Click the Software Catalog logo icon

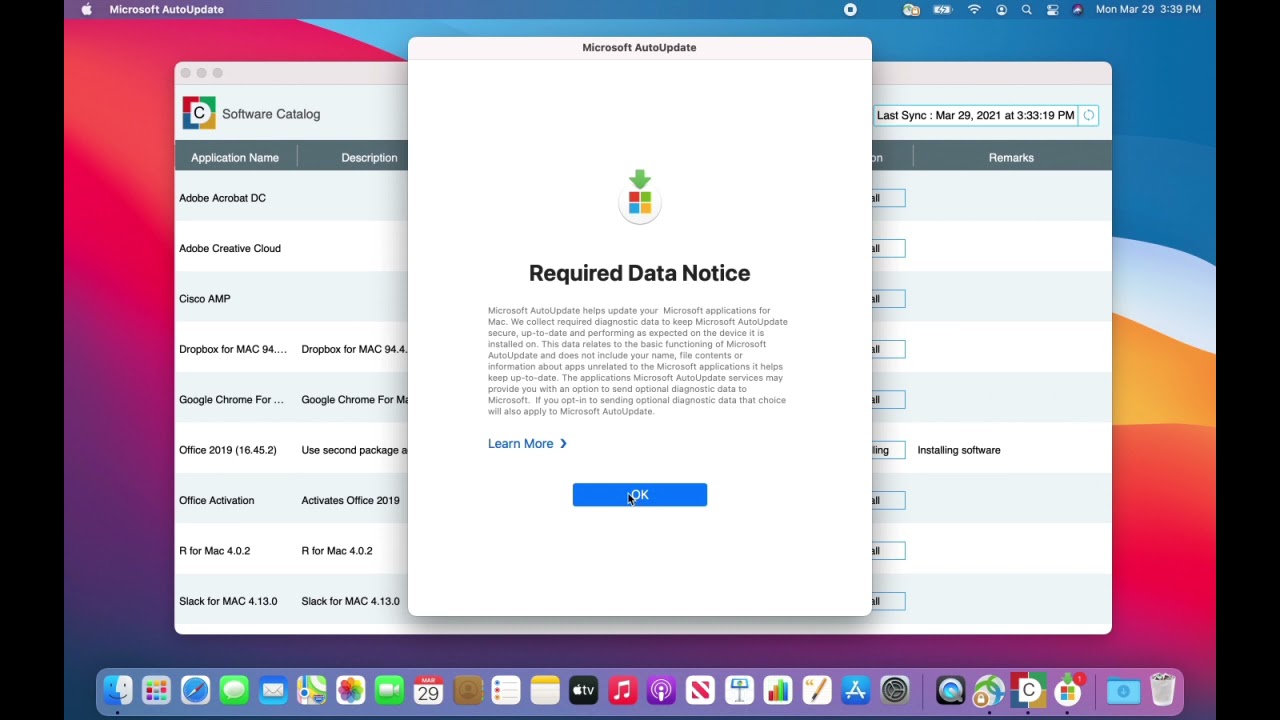199,113
